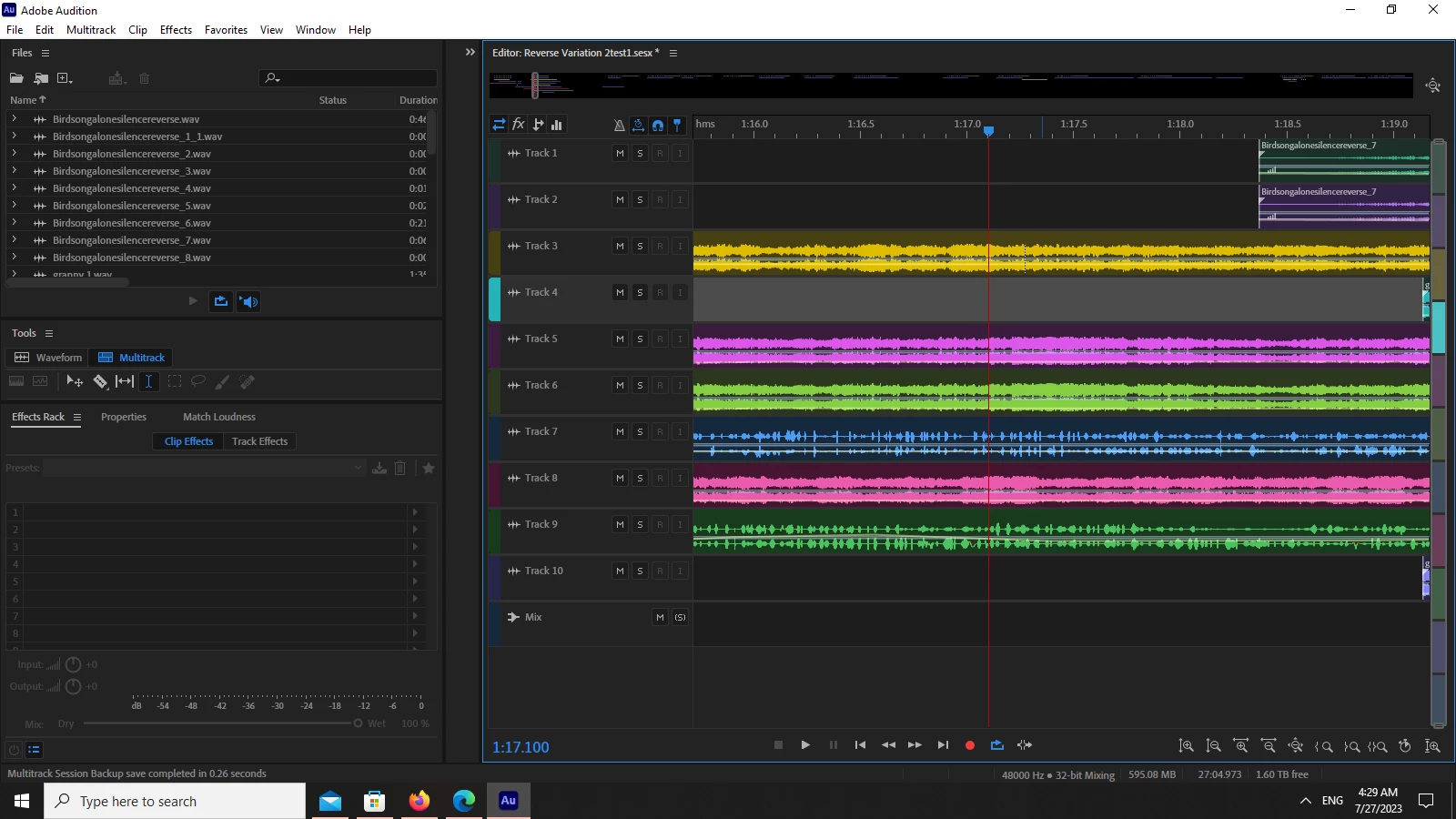Toggle Auto-play speaker icon in Files panel
Image resolution: width=1456 pixels, height=819 pixels.
tap(248, 301)
